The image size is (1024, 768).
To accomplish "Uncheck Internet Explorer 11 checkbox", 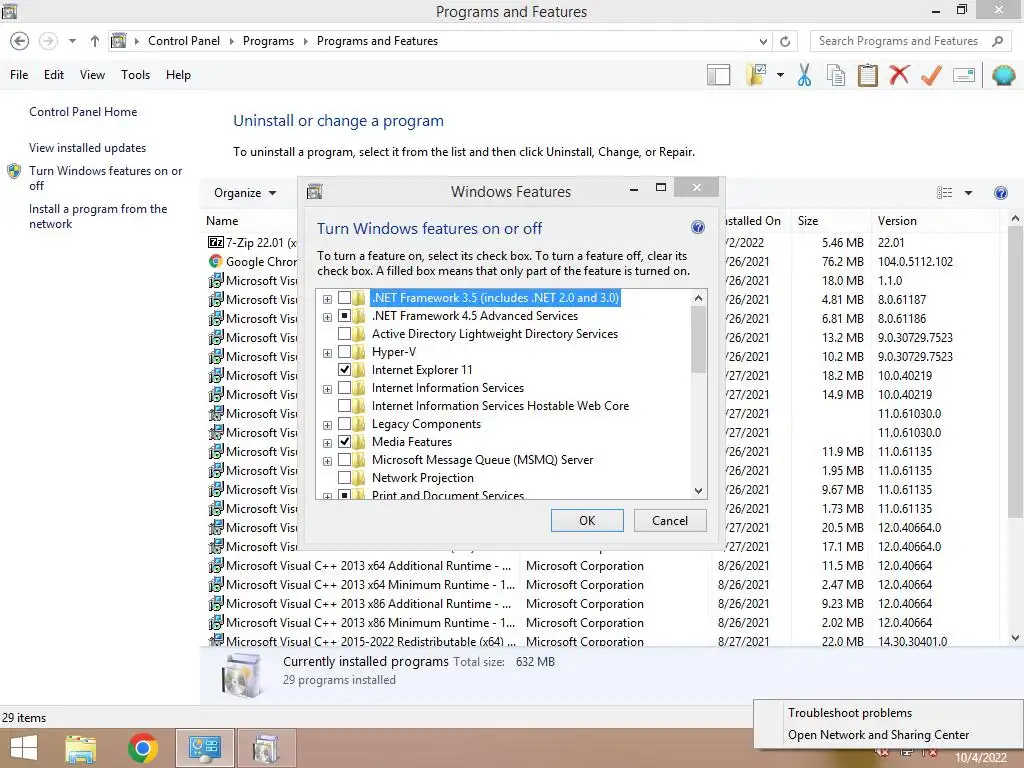I will (x=344, y=370).
